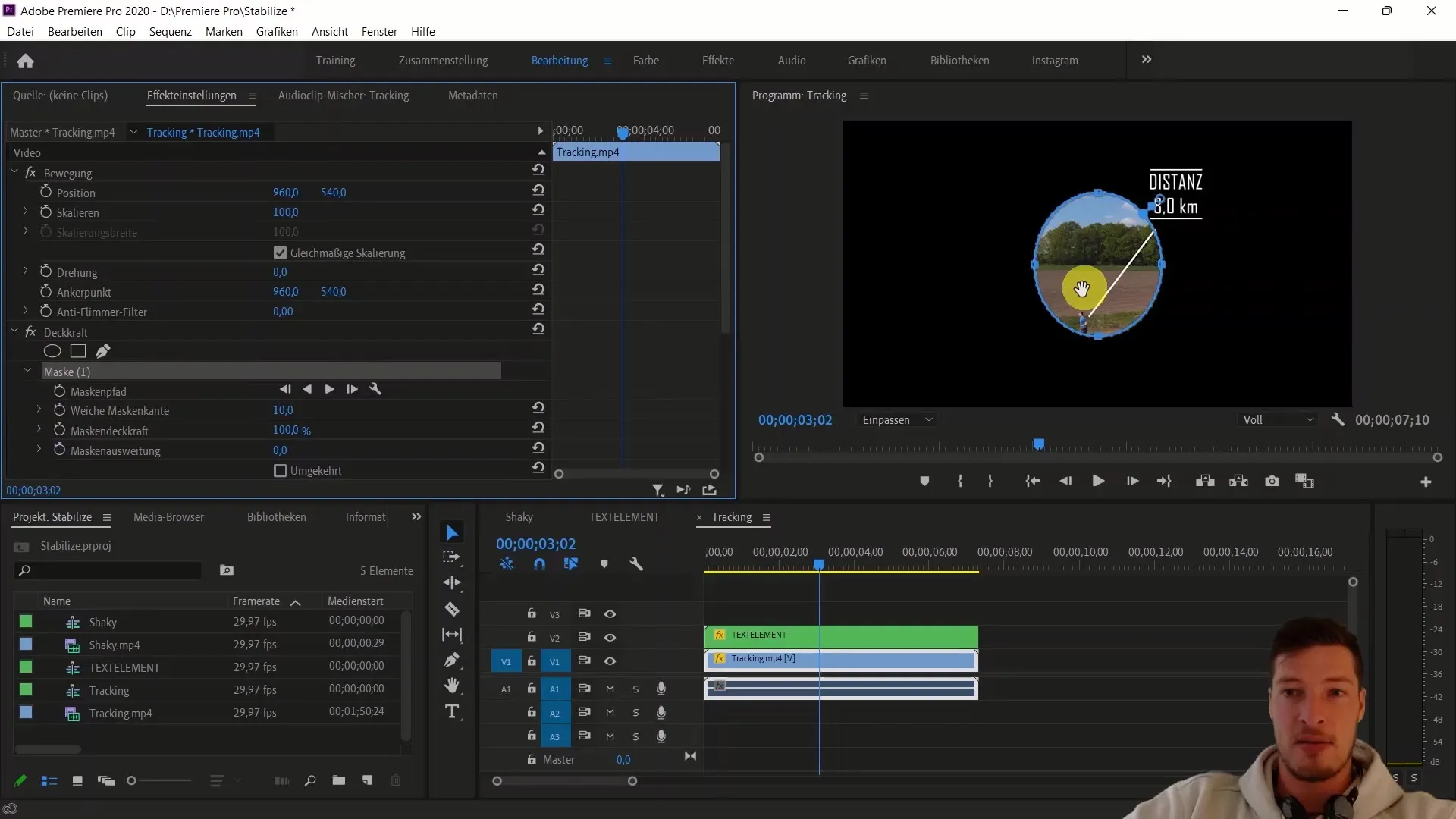Screen dimensions: 1456x819
Task: Select the Hand tool in tools panel
Action: [452, 686]
